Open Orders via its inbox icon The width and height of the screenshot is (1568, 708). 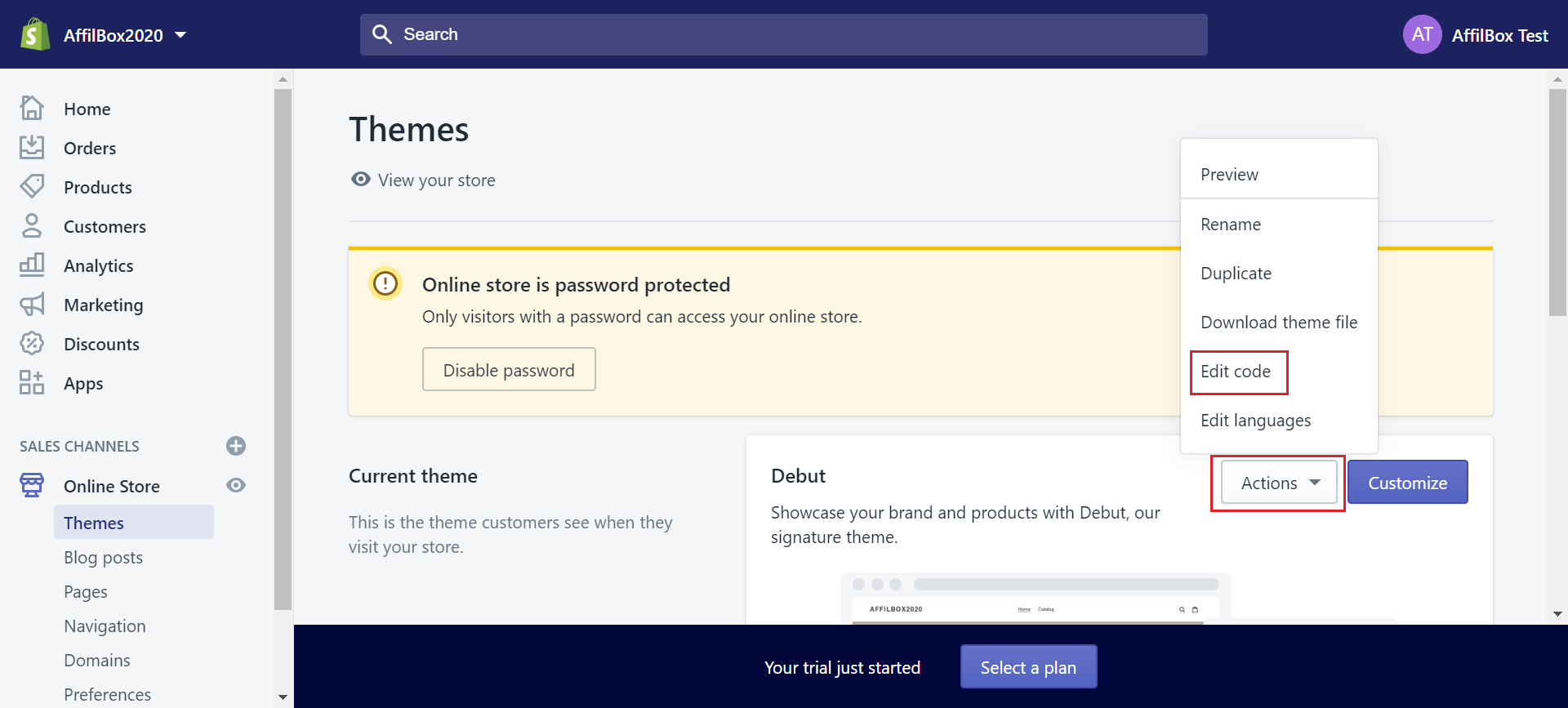click(32, 148)
